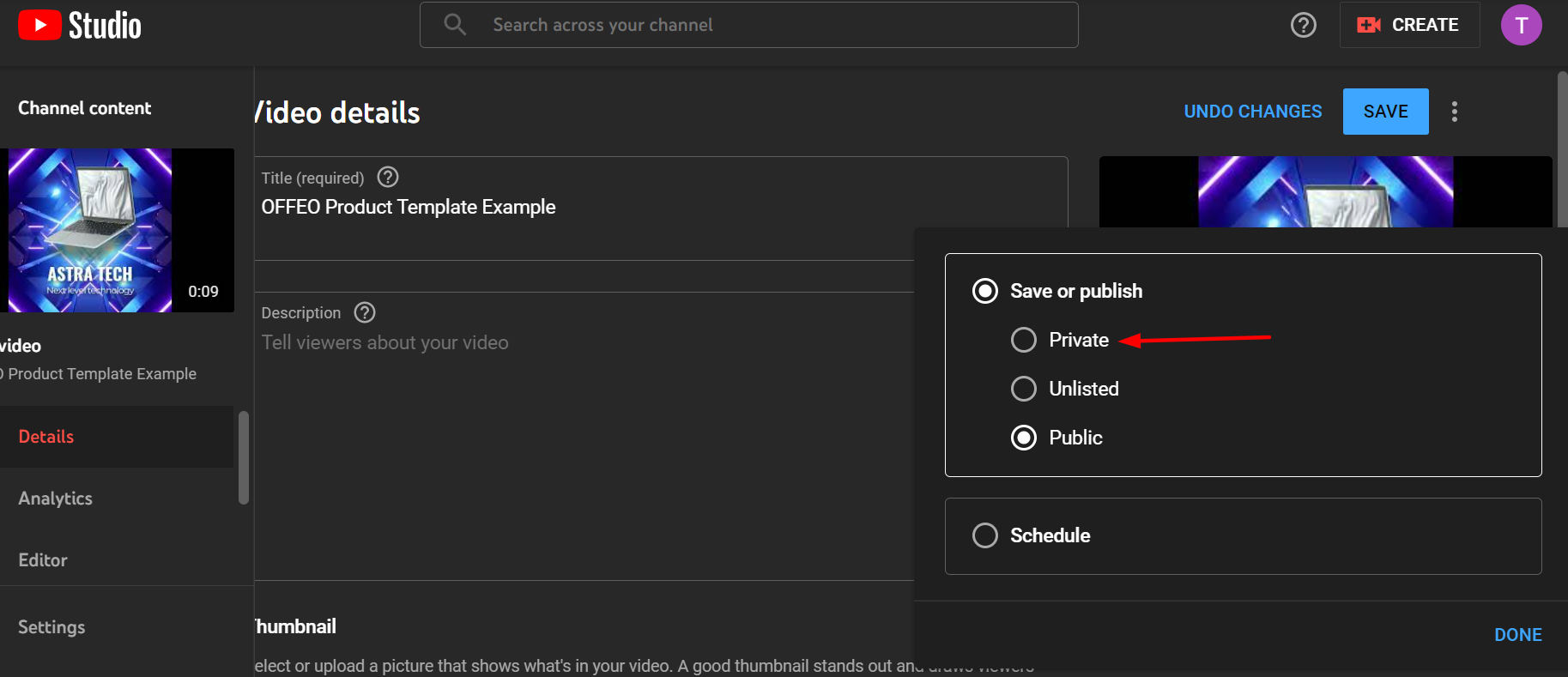Open the Help question mark icon
Image resolution: width=1568 pixels, height=677 pixels.
pos(1303,25)
